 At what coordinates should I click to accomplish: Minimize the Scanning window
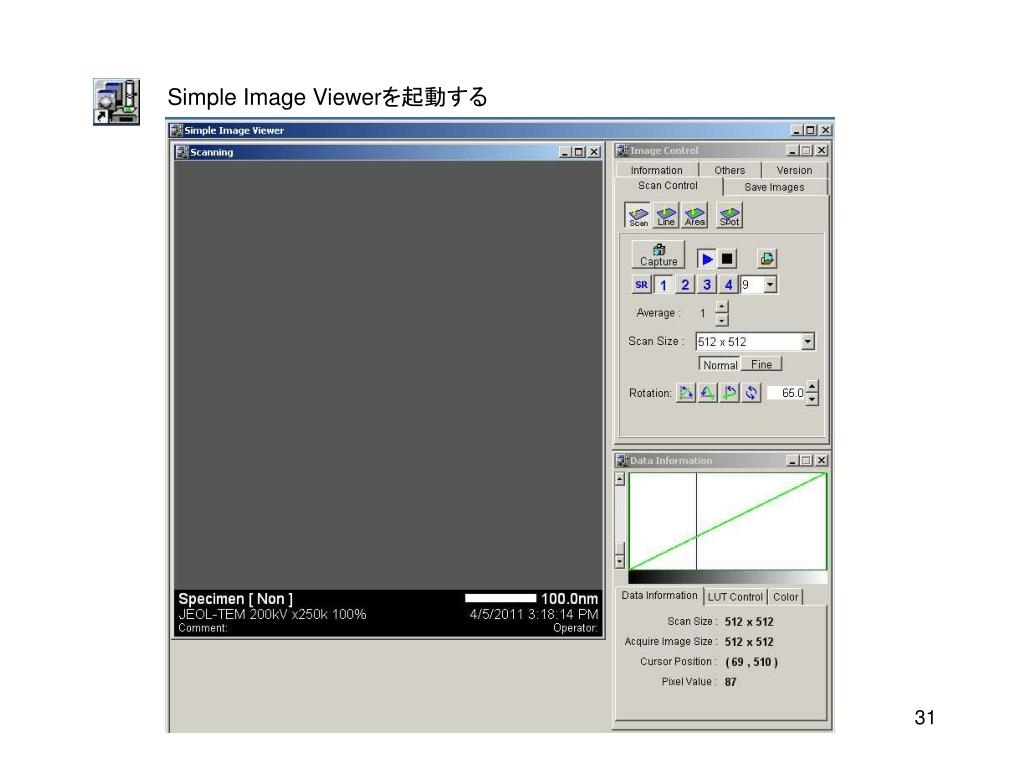click(566, 152)
